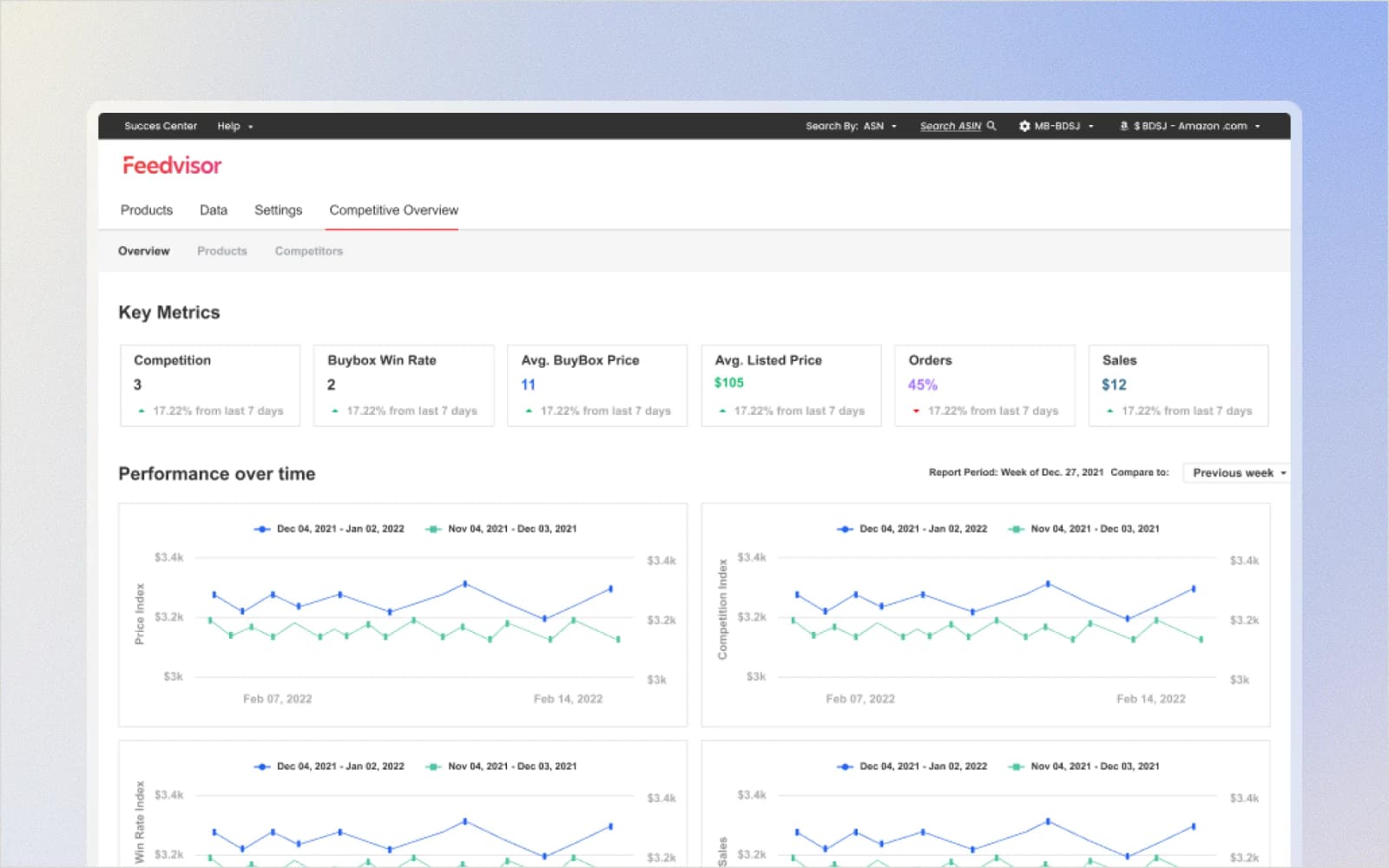Screen dimensions: 1389x868
Task: Click the Feb 14, 2022 label in Competition Index chart
Action: 1151,699
